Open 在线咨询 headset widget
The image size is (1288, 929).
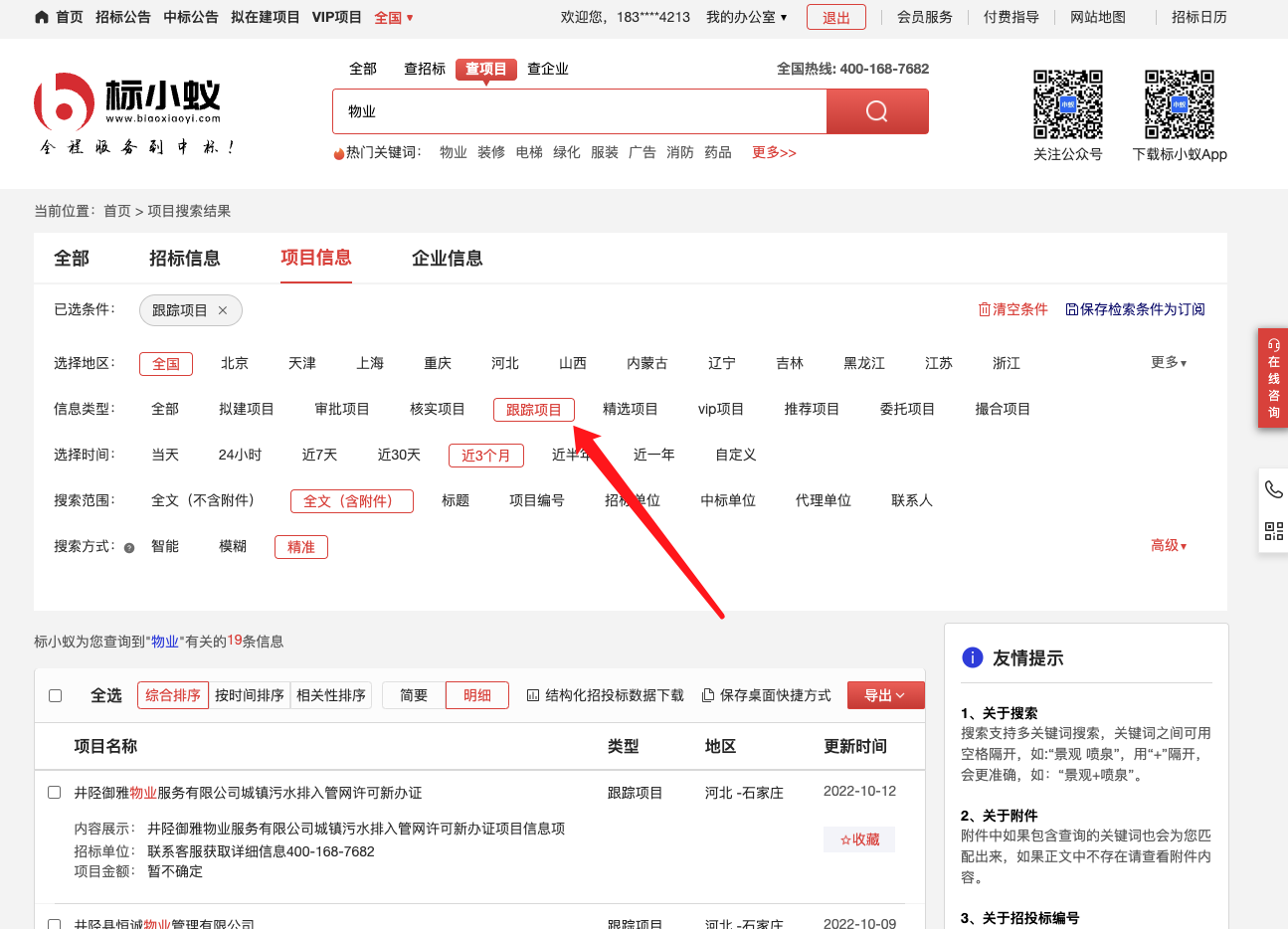pos(1273,378)
